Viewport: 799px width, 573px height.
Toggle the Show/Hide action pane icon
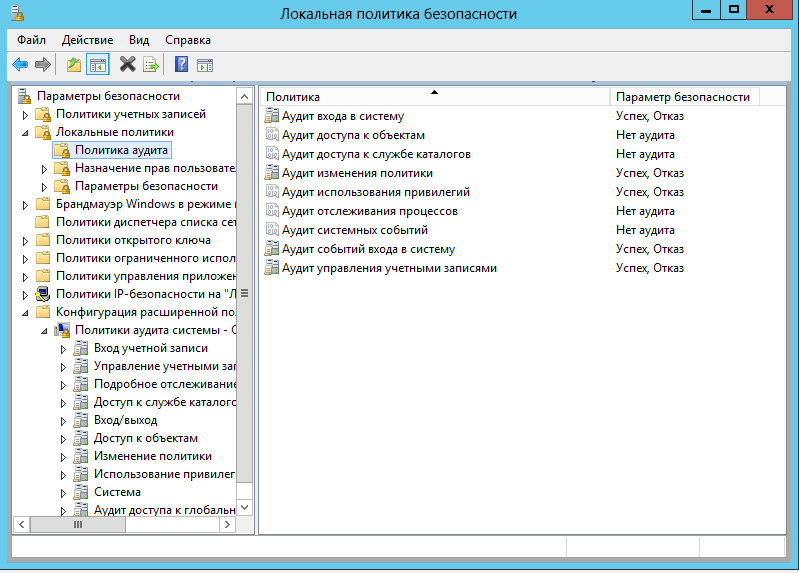click(x=205, y=65)
